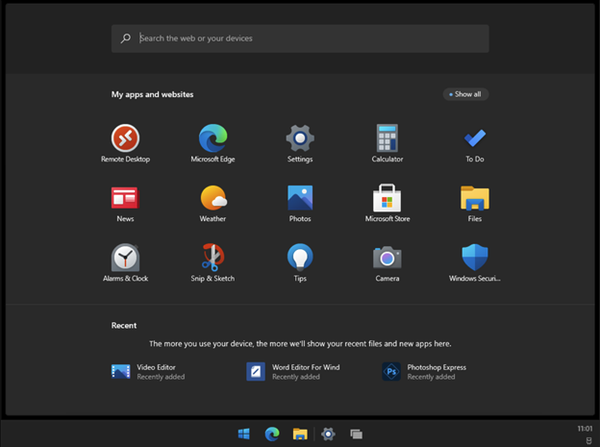Open recently added Video Editor
The width and height of the screenshot is (600, 447).
tap(148, 372)
